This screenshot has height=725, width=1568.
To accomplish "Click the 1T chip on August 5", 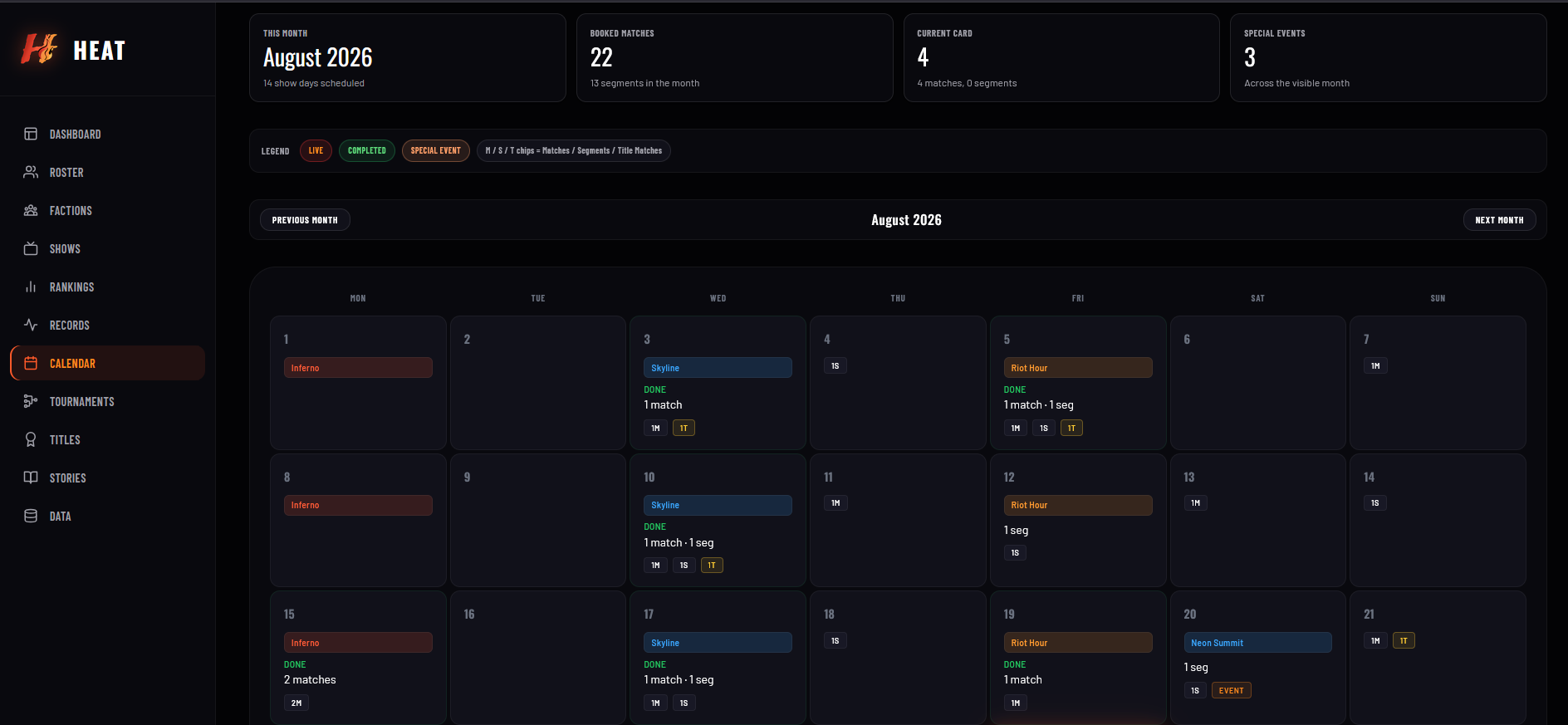I will coord(1071,429).
